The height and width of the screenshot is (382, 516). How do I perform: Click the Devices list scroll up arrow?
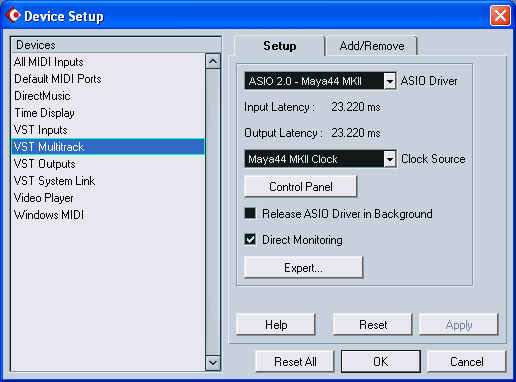click(213, 61)
